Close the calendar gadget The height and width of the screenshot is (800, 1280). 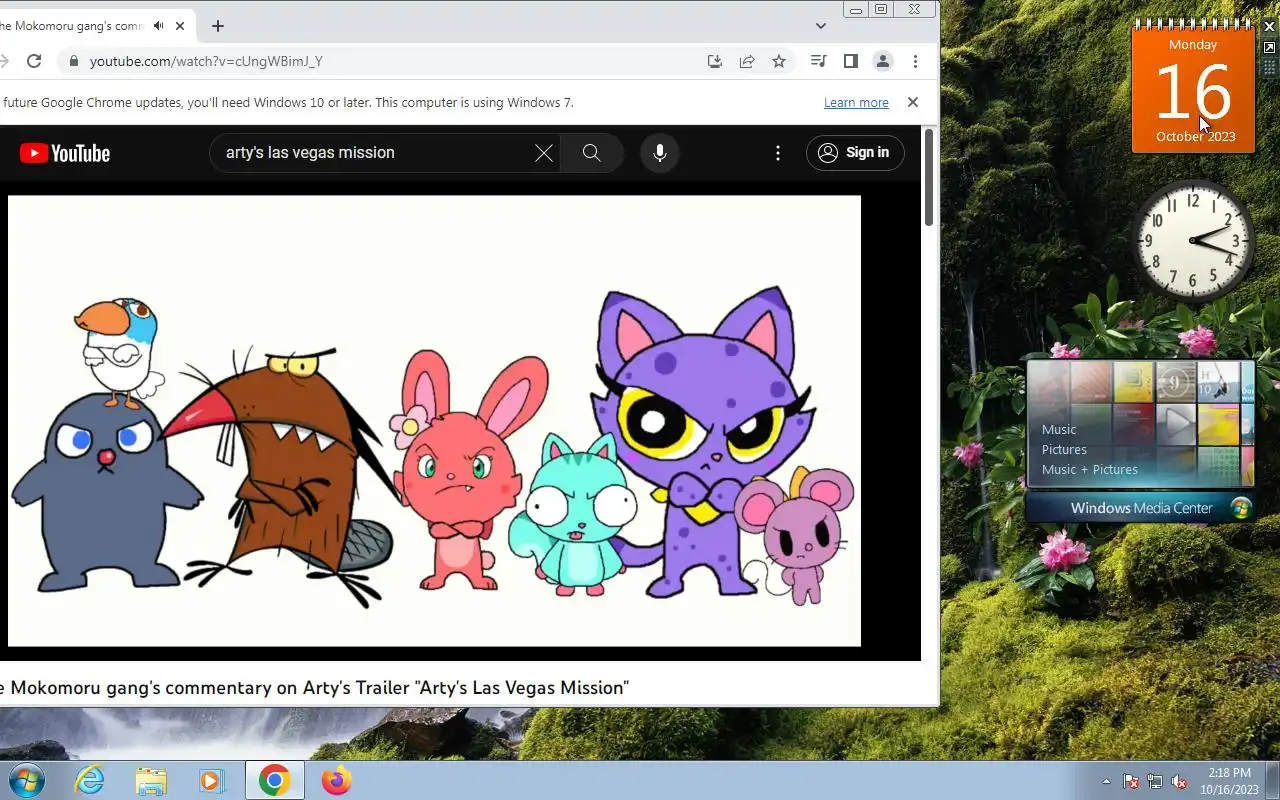[1269, 26]
